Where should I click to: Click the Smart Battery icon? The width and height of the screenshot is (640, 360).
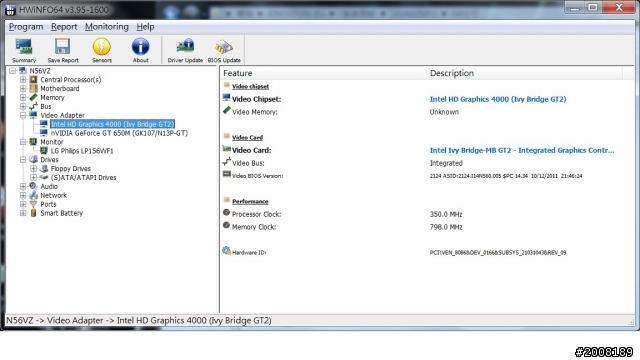coord(33,213)
